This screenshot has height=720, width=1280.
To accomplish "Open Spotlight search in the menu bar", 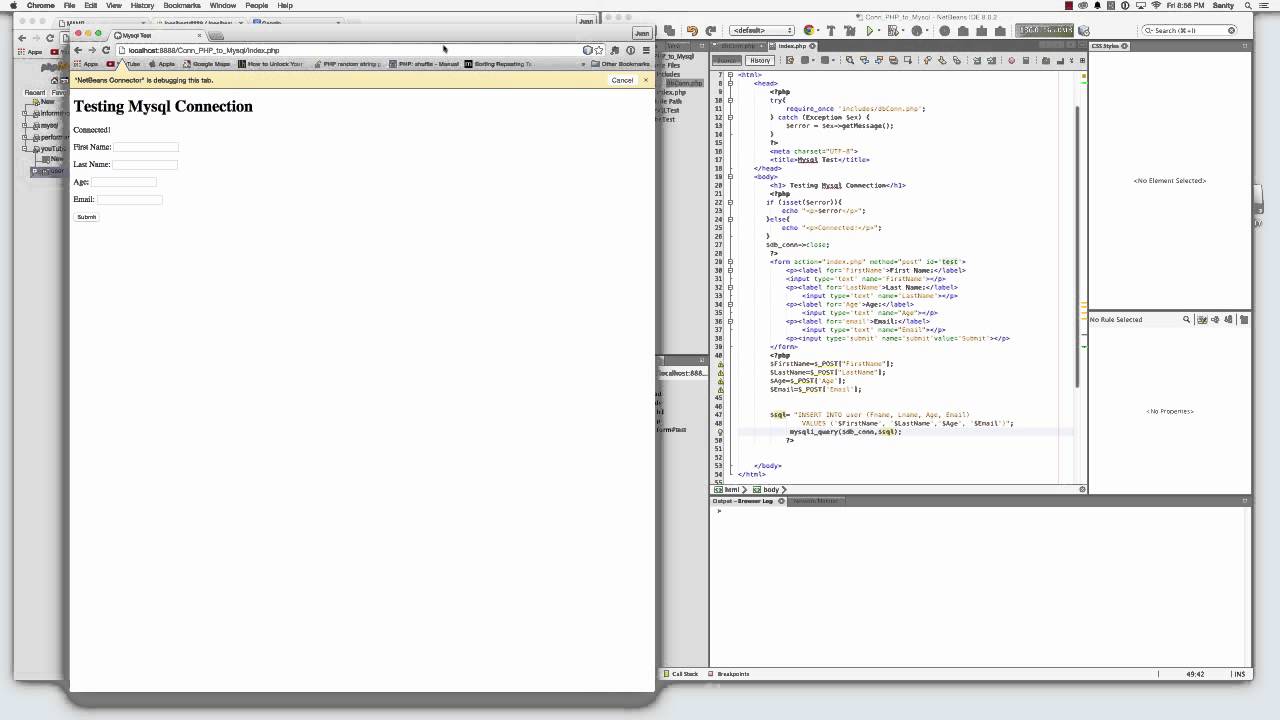I will 1248,5.
